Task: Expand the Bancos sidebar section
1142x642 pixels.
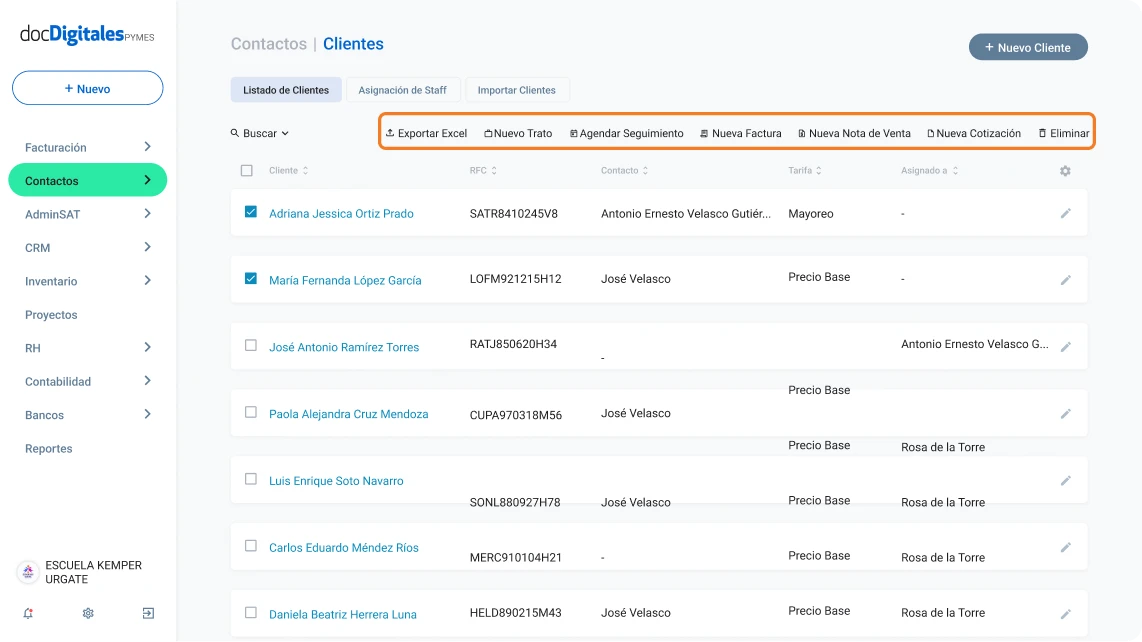Action: point(87,415)
